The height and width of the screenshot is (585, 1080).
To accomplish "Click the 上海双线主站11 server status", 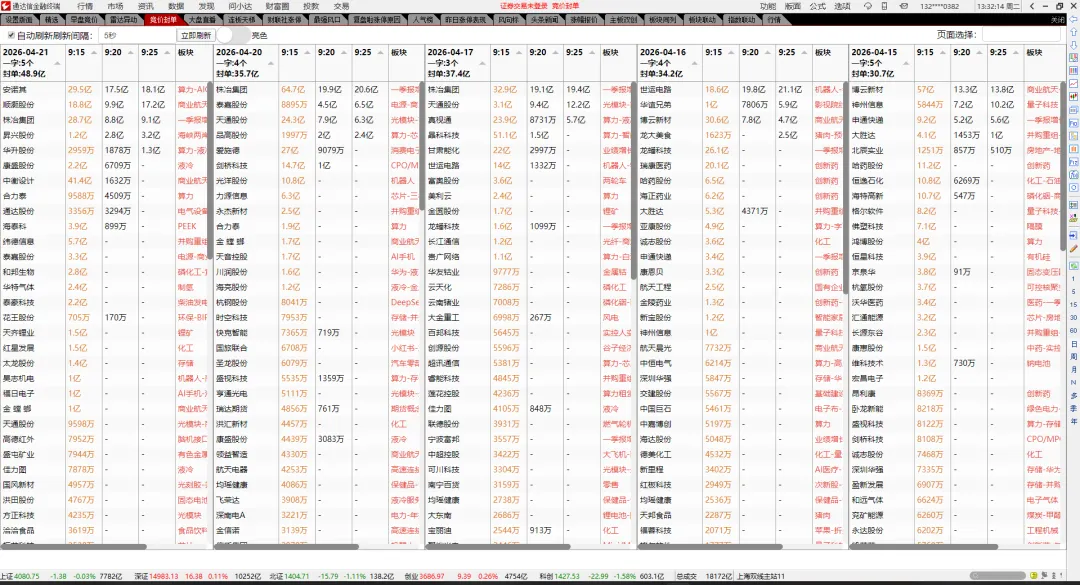I will 761,576.
